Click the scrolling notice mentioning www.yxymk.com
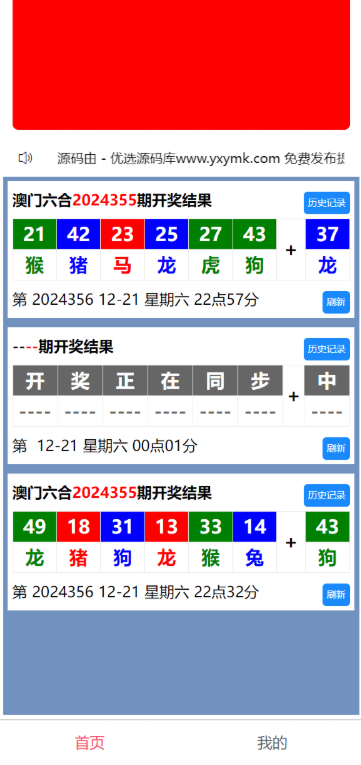Viewport: 361px width, 765px height. tap(201, 158)
